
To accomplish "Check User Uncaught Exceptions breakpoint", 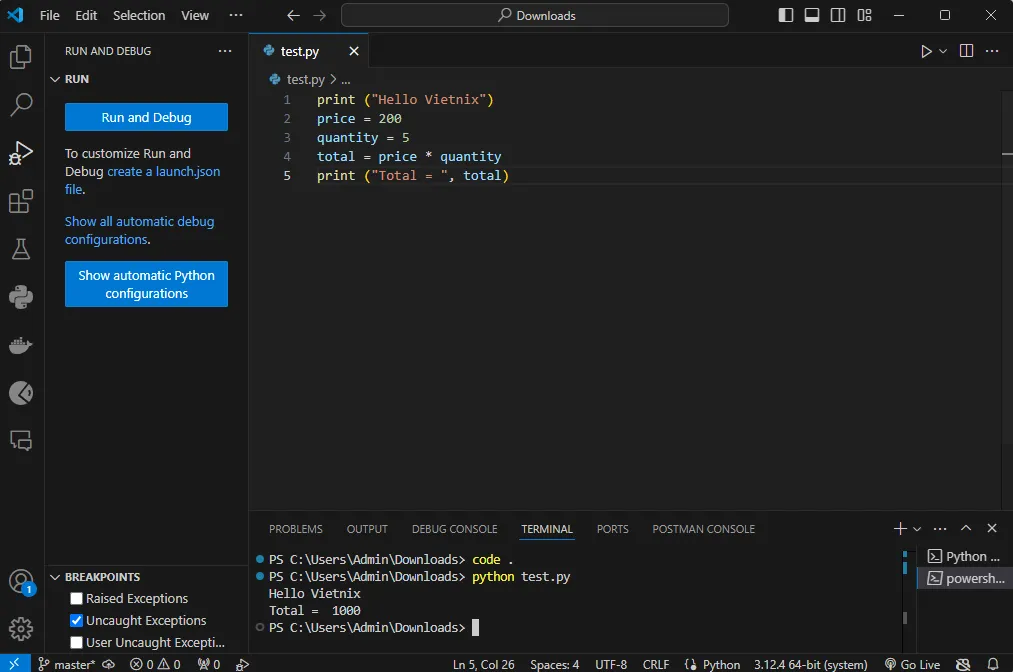I will pos(76,642).
